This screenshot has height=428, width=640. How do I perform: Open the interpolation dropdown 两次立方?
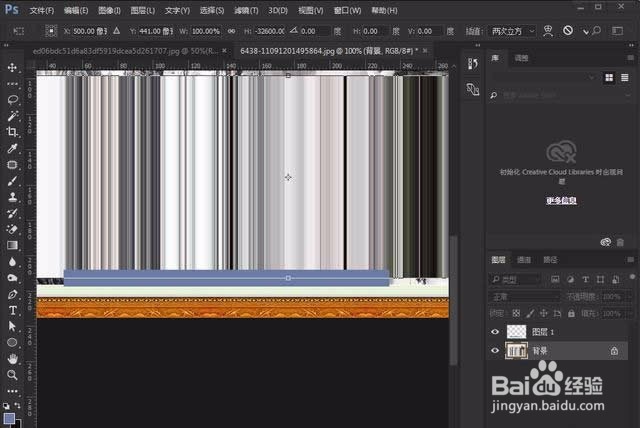coord(512,31)
